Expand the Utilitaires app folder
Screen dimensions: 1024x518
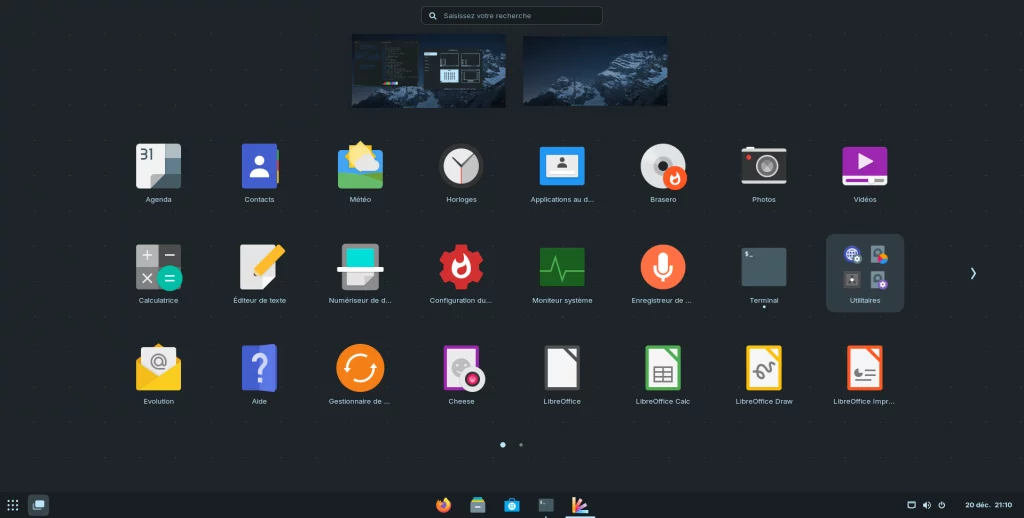click(x=865, y=270)
